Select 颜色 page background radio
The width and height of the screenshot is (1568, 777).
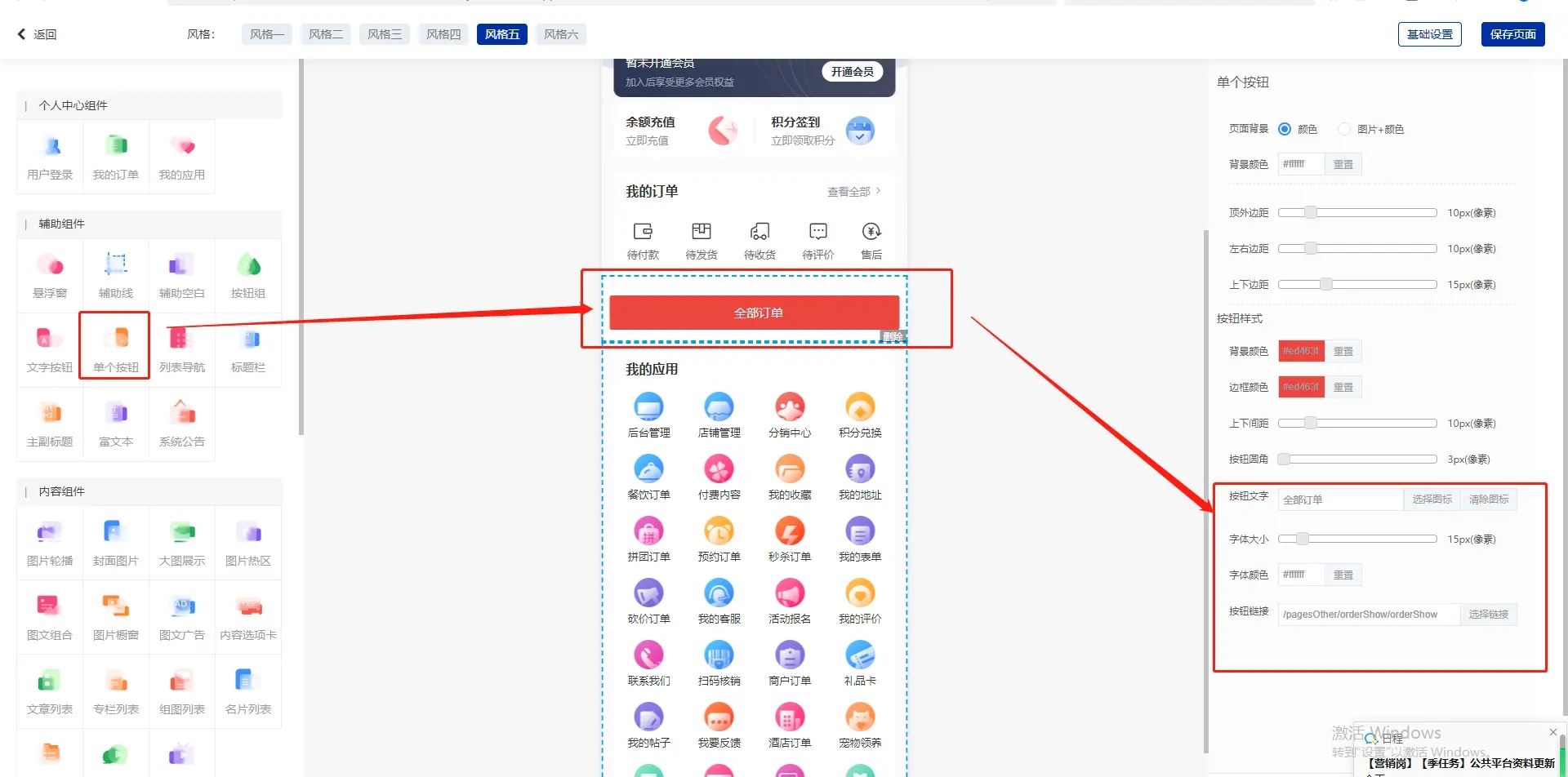1285,129
